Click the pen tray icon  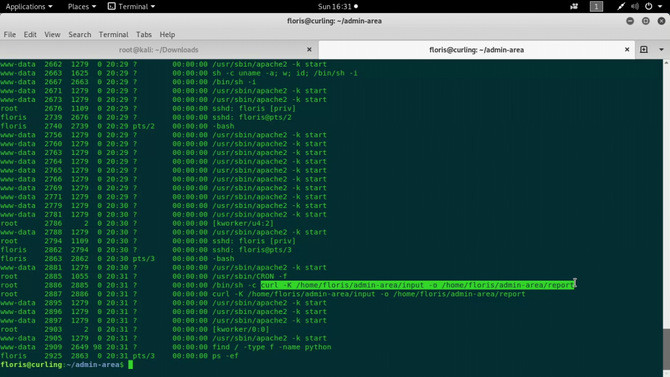pos(621,6)
